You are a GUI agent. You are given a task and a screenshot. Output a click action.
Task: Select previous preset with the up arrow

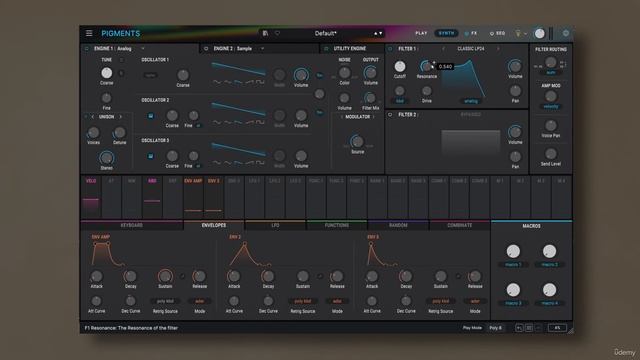pos(376,33)
